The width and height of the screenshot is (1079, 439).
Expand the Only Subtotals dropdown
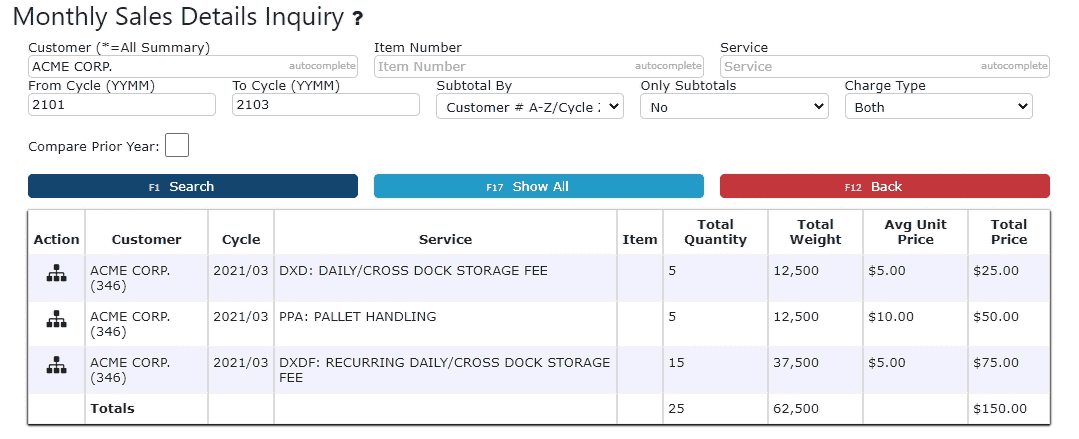point(734,107)
